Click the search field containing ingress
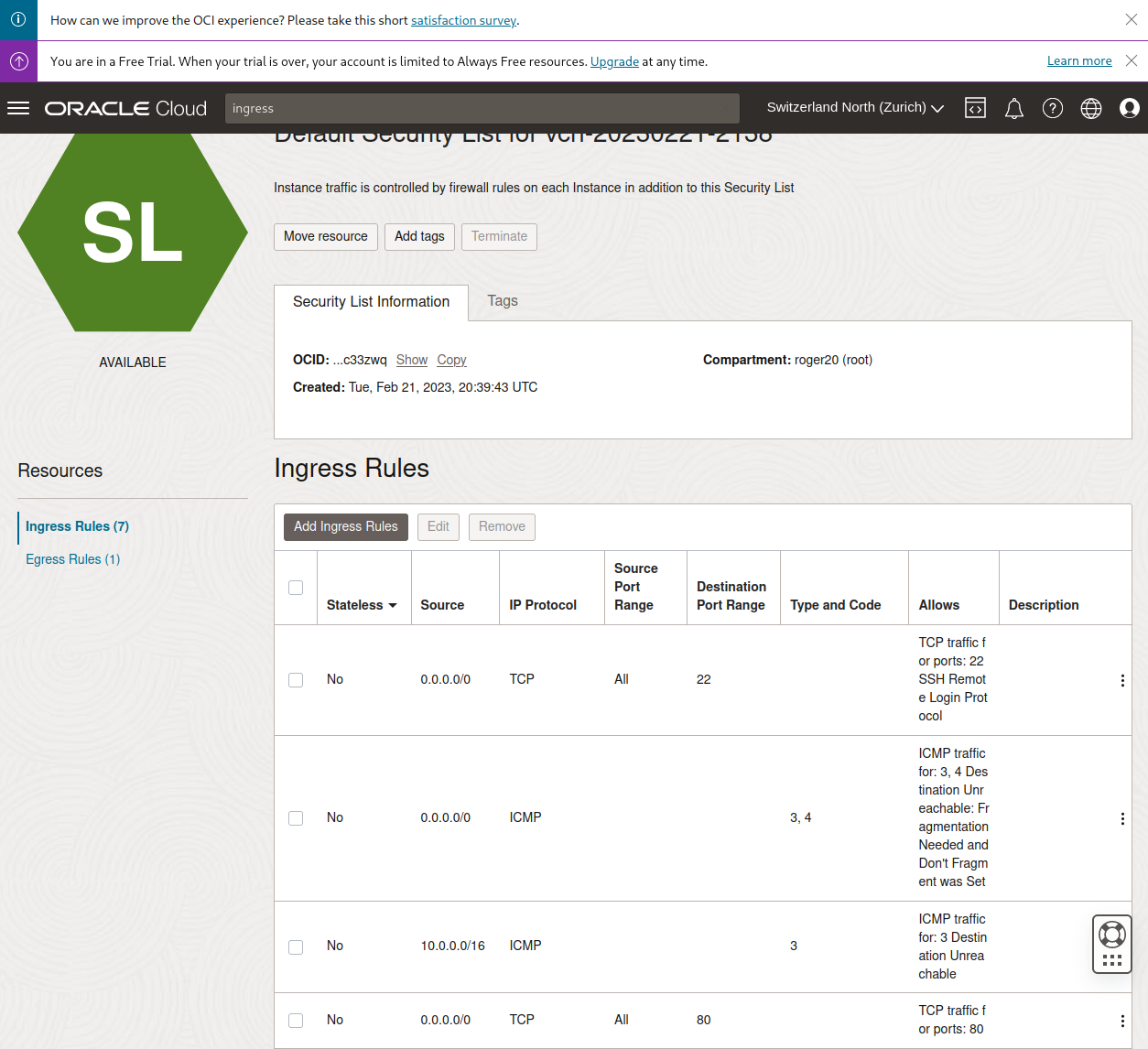The width and height of the screenshot is (1148, 1049). coord(482,108)
